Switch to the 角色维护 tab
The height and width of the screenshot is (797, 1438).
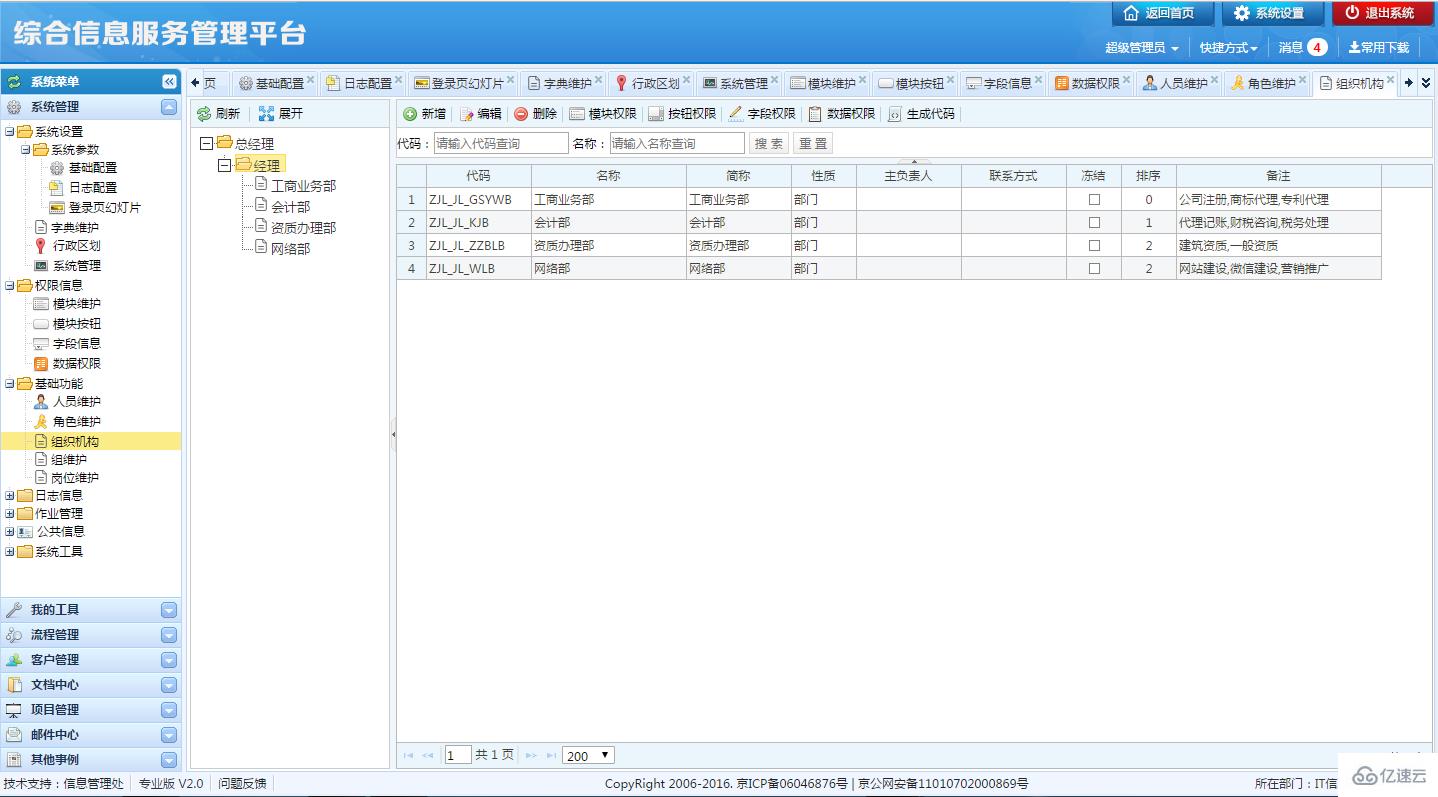tap(1267, 83)
